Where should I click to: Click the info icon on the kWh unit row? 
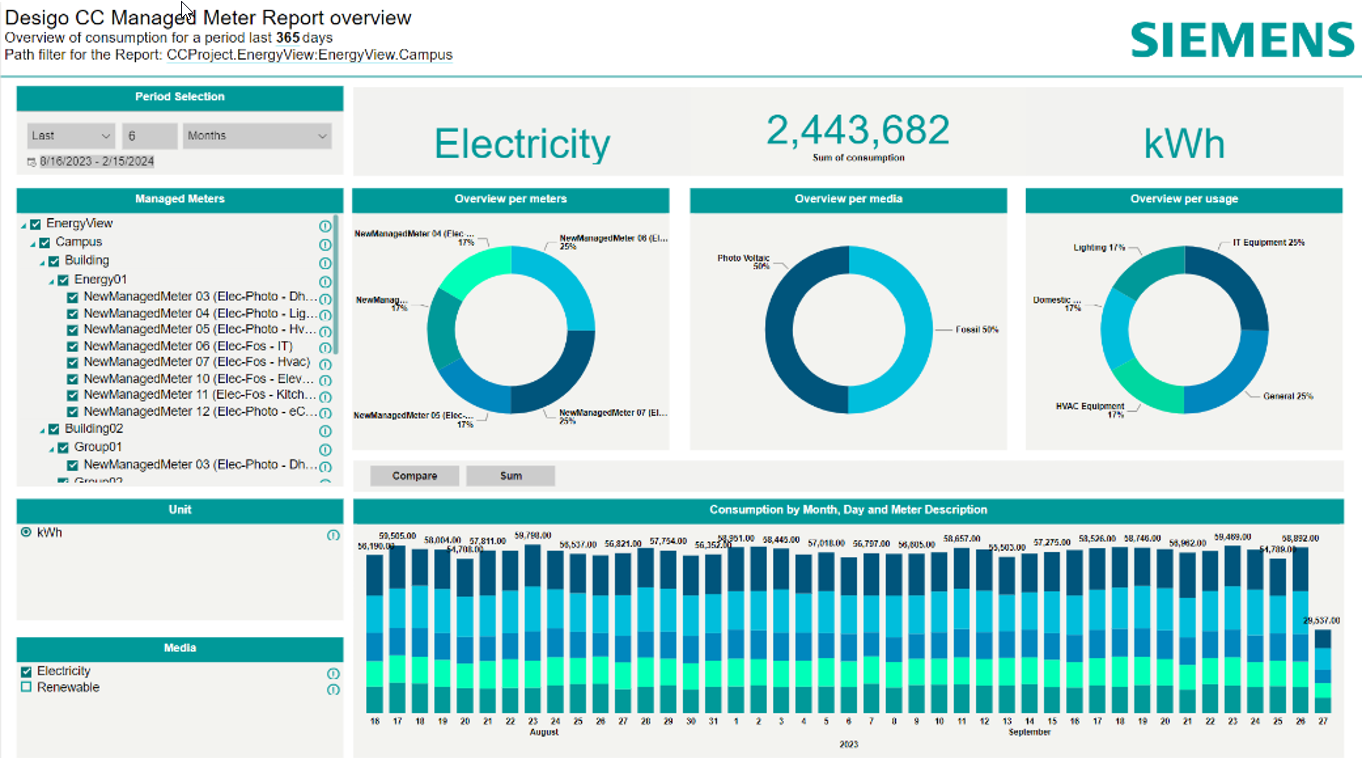pos(333,535)
